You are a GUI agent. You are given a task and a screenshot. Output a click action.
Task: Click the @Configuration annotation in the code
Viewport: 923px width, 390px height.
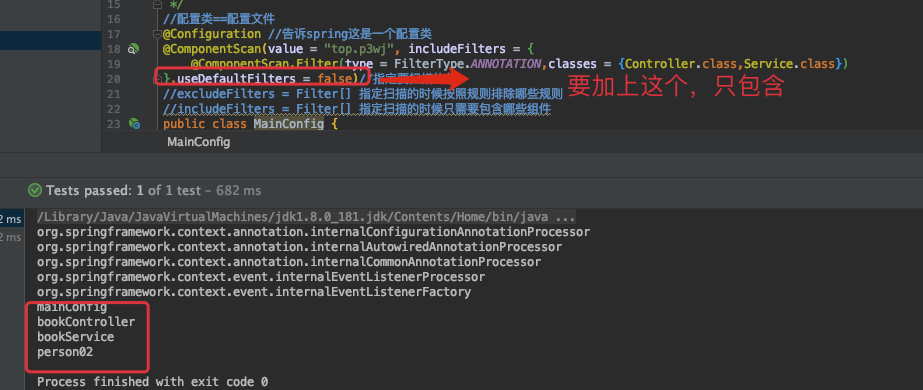[x=212, y=34]
